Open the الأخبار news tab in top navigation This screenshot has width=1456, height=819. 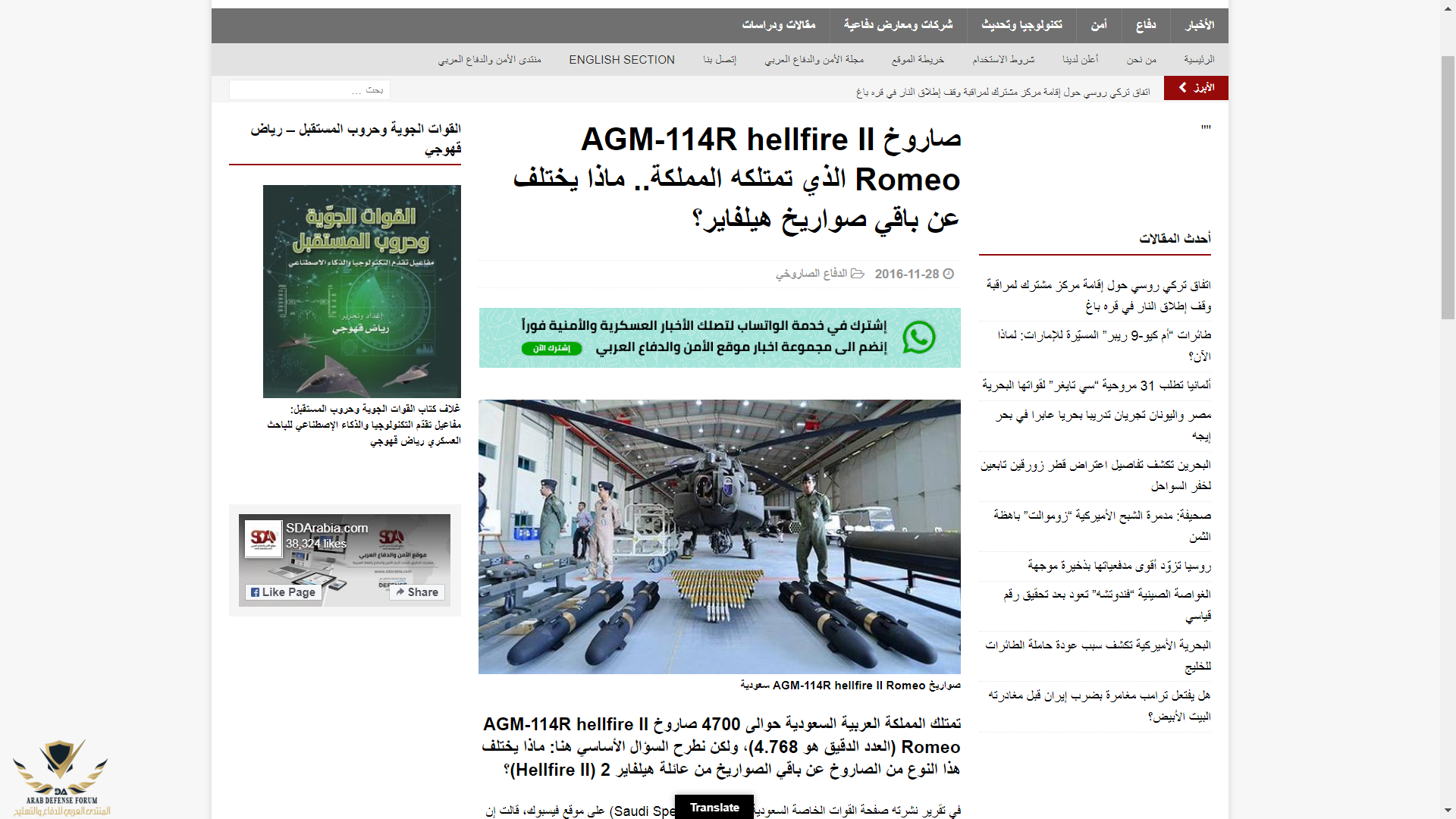click(x=1200, y=25)
